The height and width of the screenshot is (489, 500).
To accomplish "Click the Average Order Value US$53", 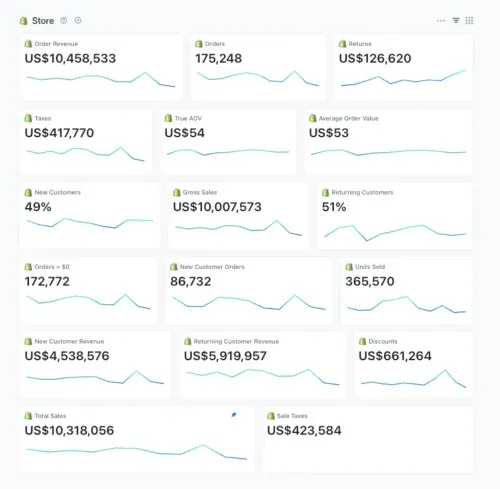I will click(x=329, y=133).
